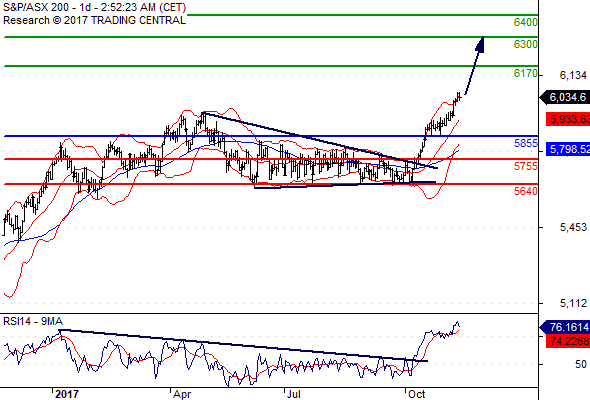Click the Oct marker on the time axis
The width and height of the screenshot is (590, 400).
click(x=417, y=394)
